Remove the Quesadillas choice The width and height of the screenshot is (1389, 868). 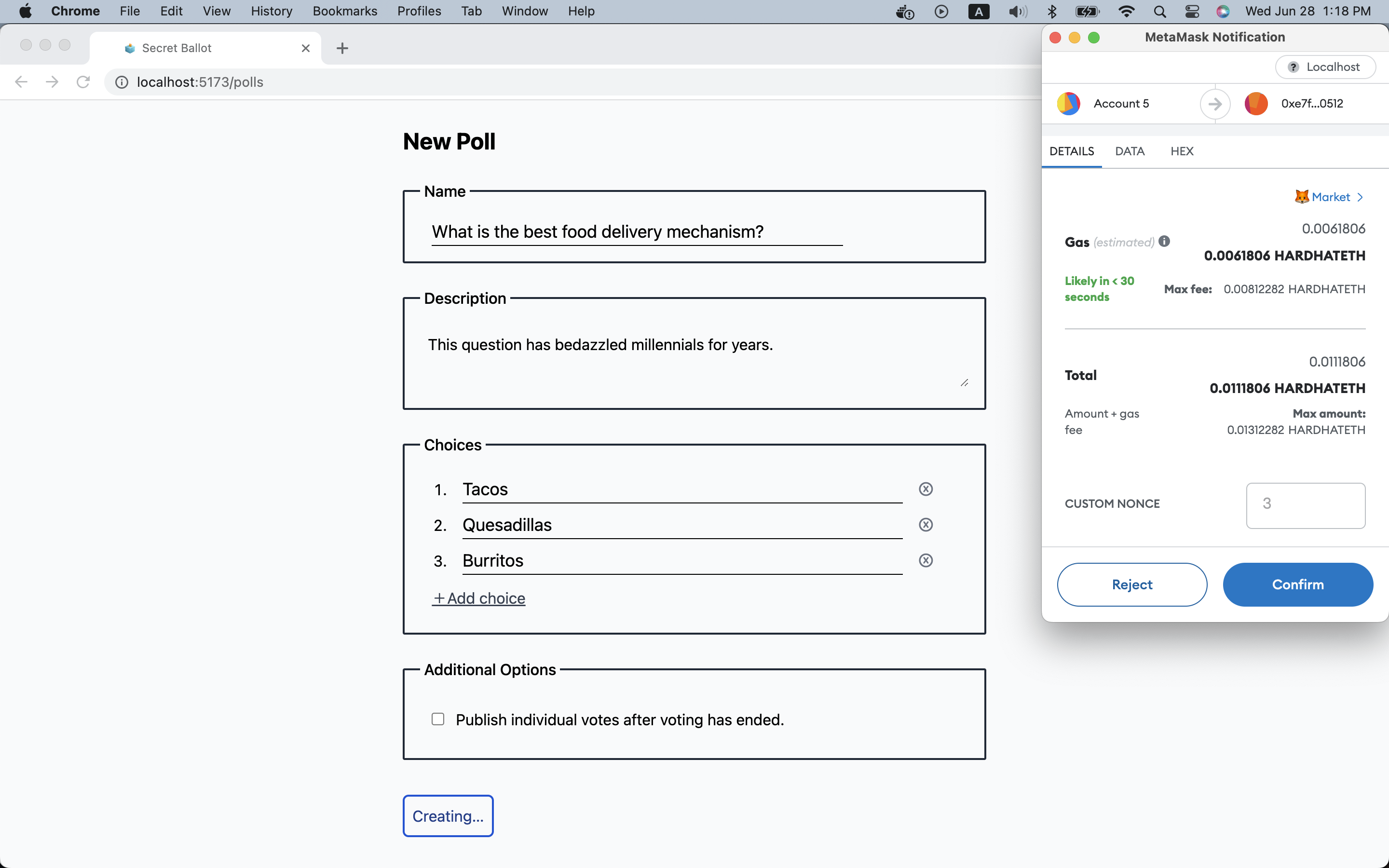point(925,525)
